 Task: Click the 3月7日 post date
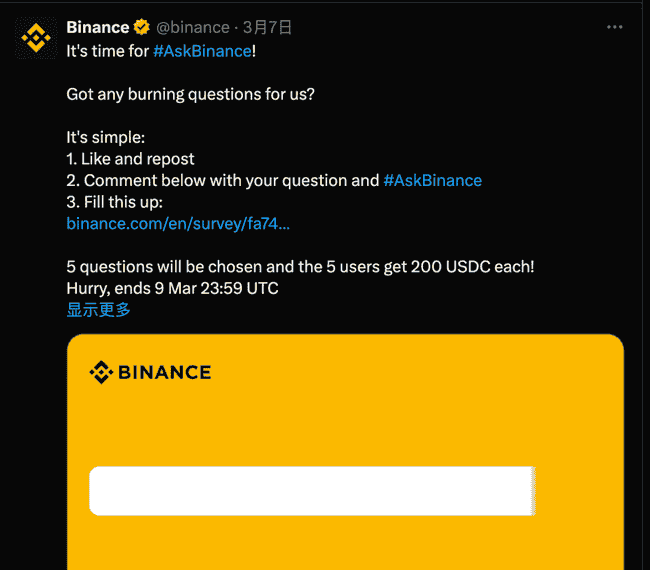(267, 27)
